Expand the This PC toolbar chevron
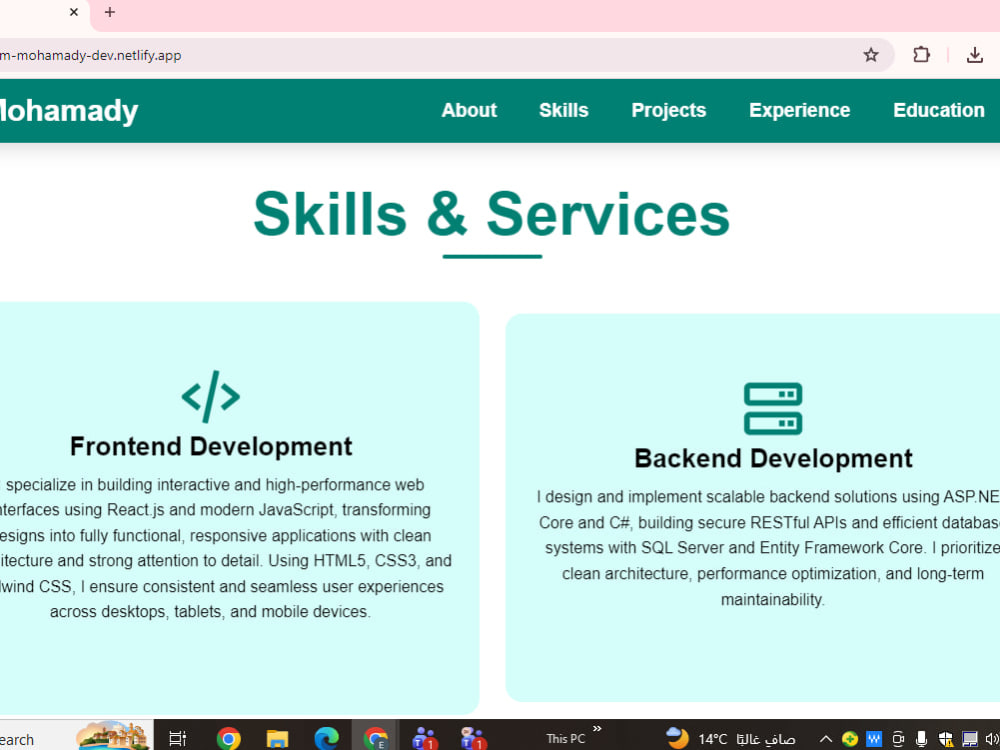 pos(597,728)
